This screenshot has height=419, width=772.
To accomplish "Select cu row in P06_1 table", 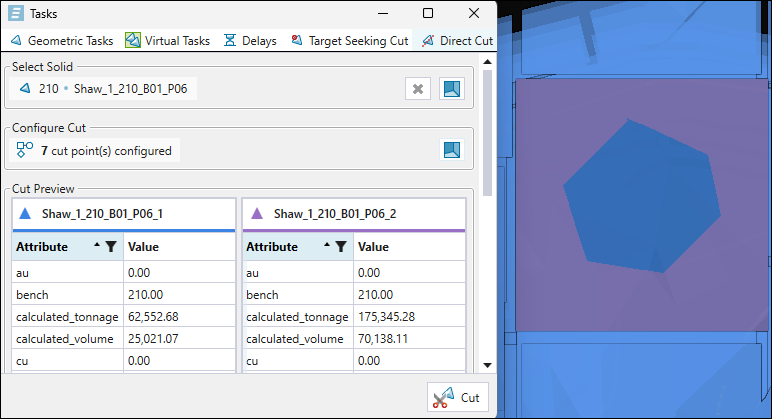I will point(124,360).
